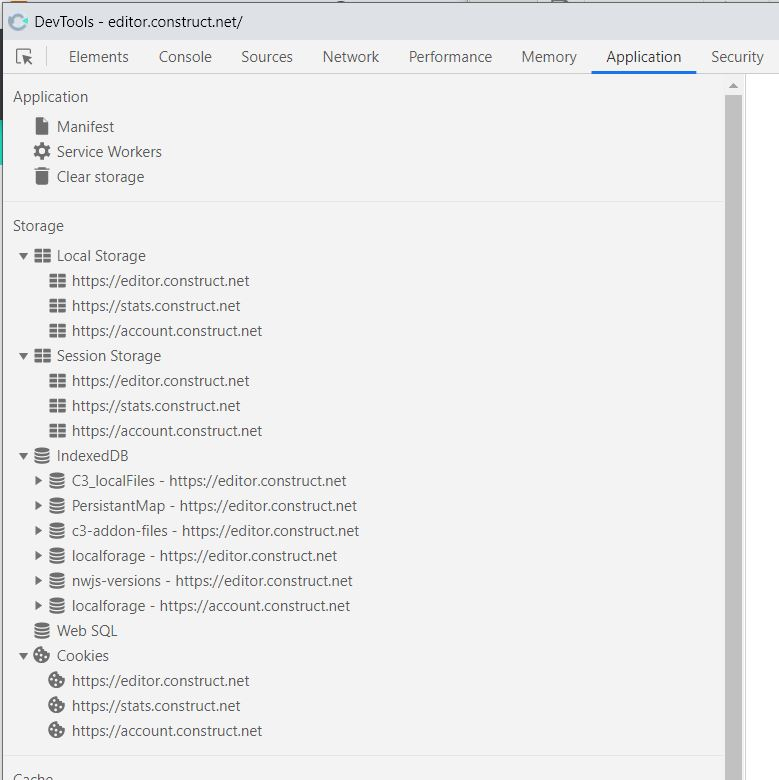Image resolution: width=779 pixels, height=780 pixels.
Task: Click the nwjs-versions database icon
Action: (x=57, y=581)
